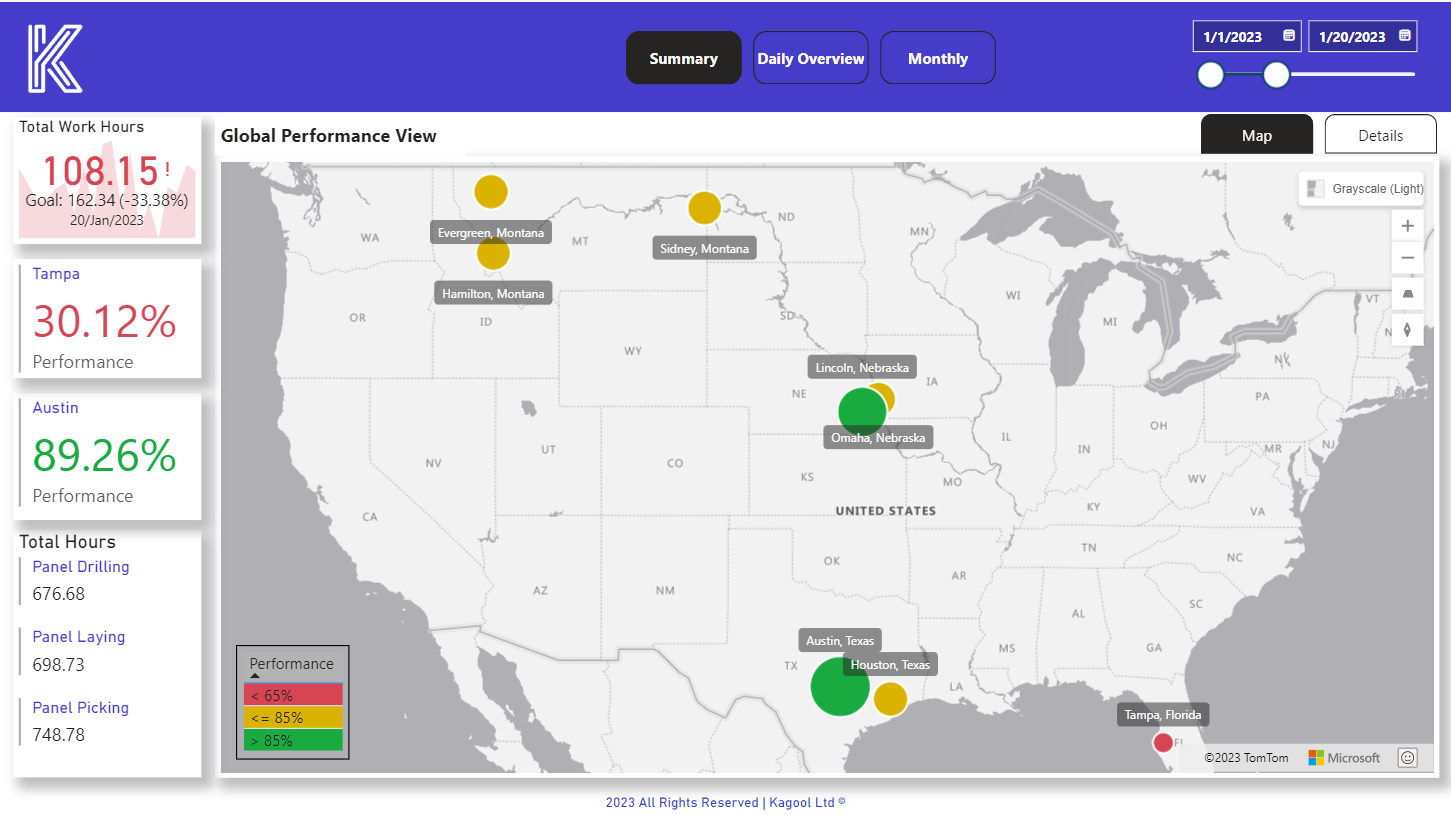Click the red < 65% legend swatch

click(x=293, y=695)
